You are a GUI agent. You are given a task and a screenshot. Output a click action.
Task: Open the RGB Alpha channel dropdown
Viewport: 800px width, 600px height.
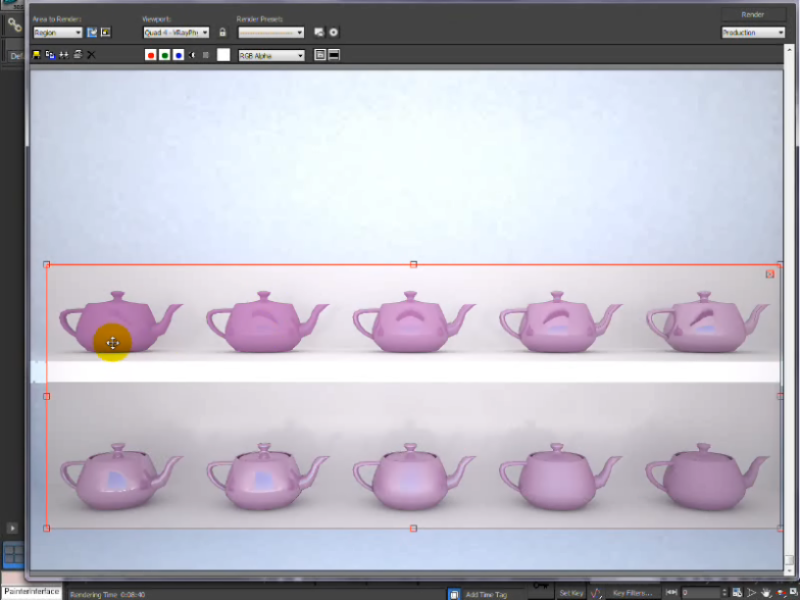click(271, 56)
